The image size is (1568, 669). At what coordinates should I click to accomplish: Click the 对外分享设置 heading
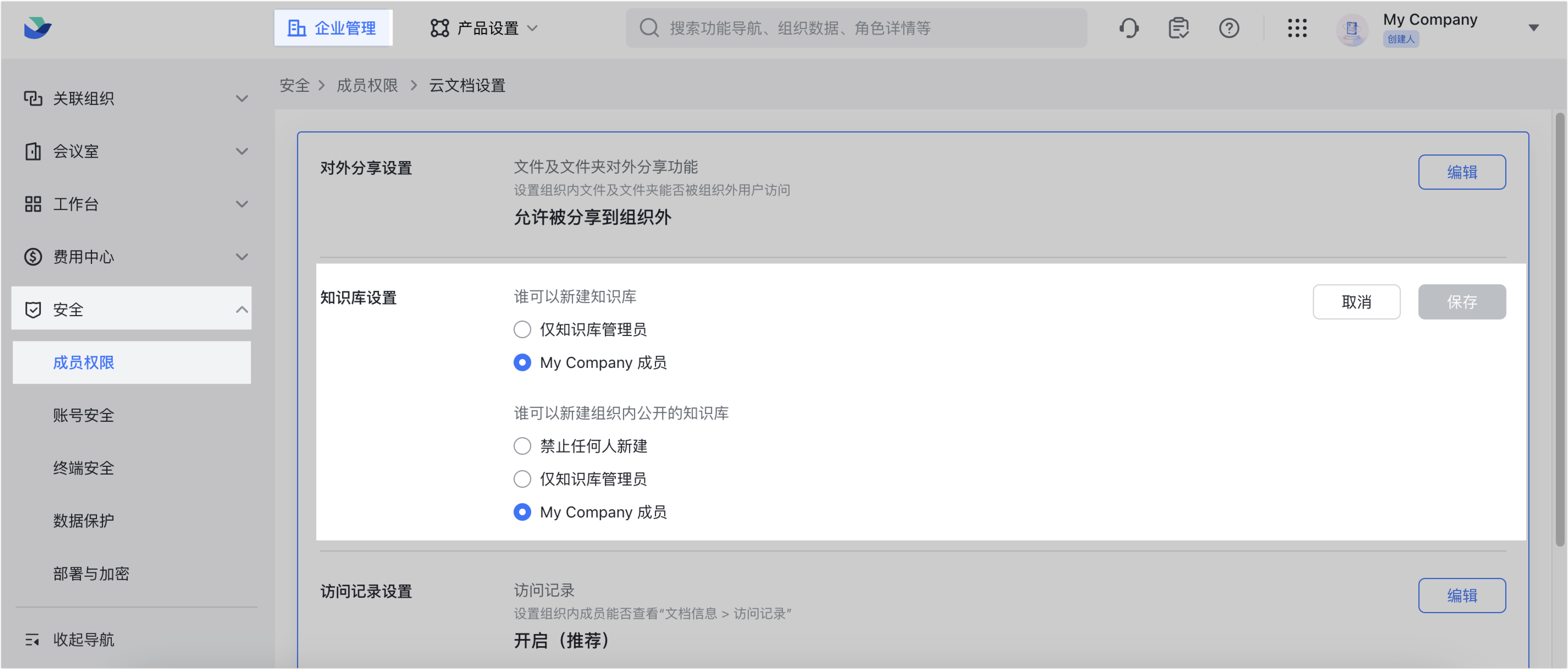point(366,168)
